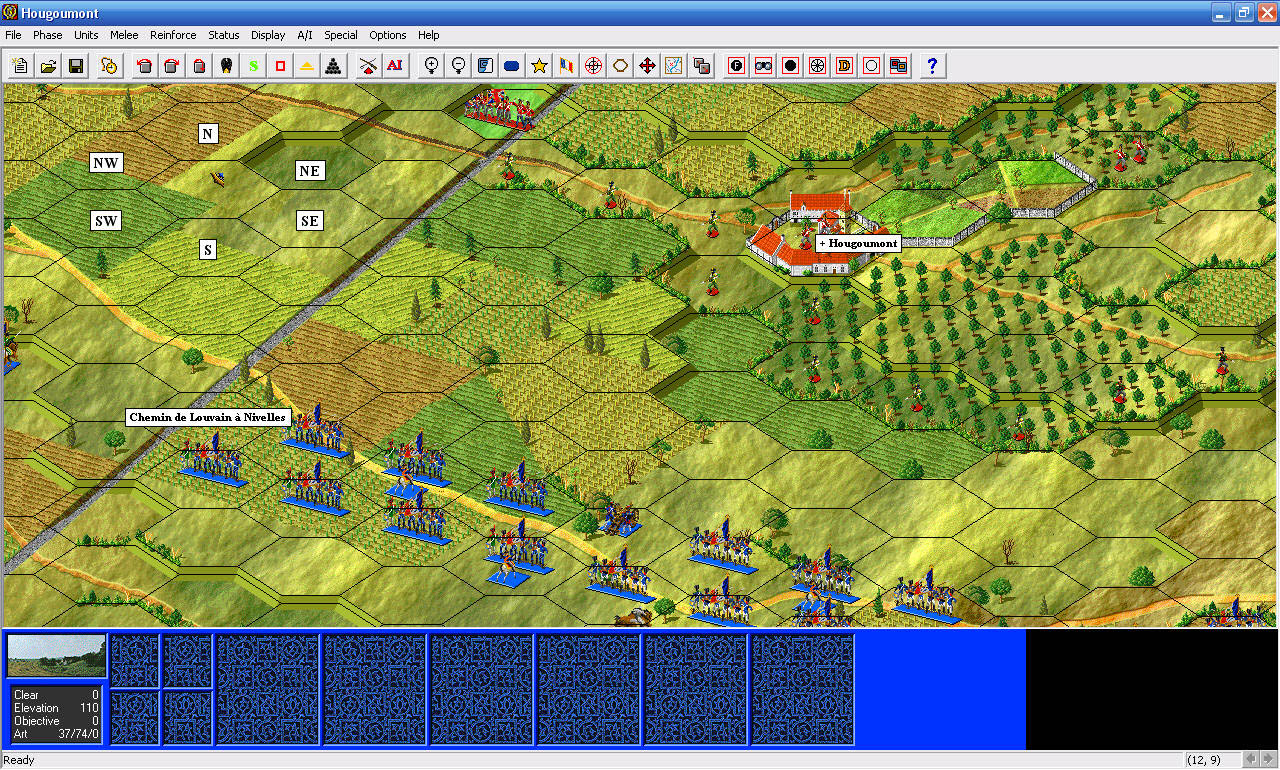
Task: Click the green S toolbar icon
Action: pos(253,66)
